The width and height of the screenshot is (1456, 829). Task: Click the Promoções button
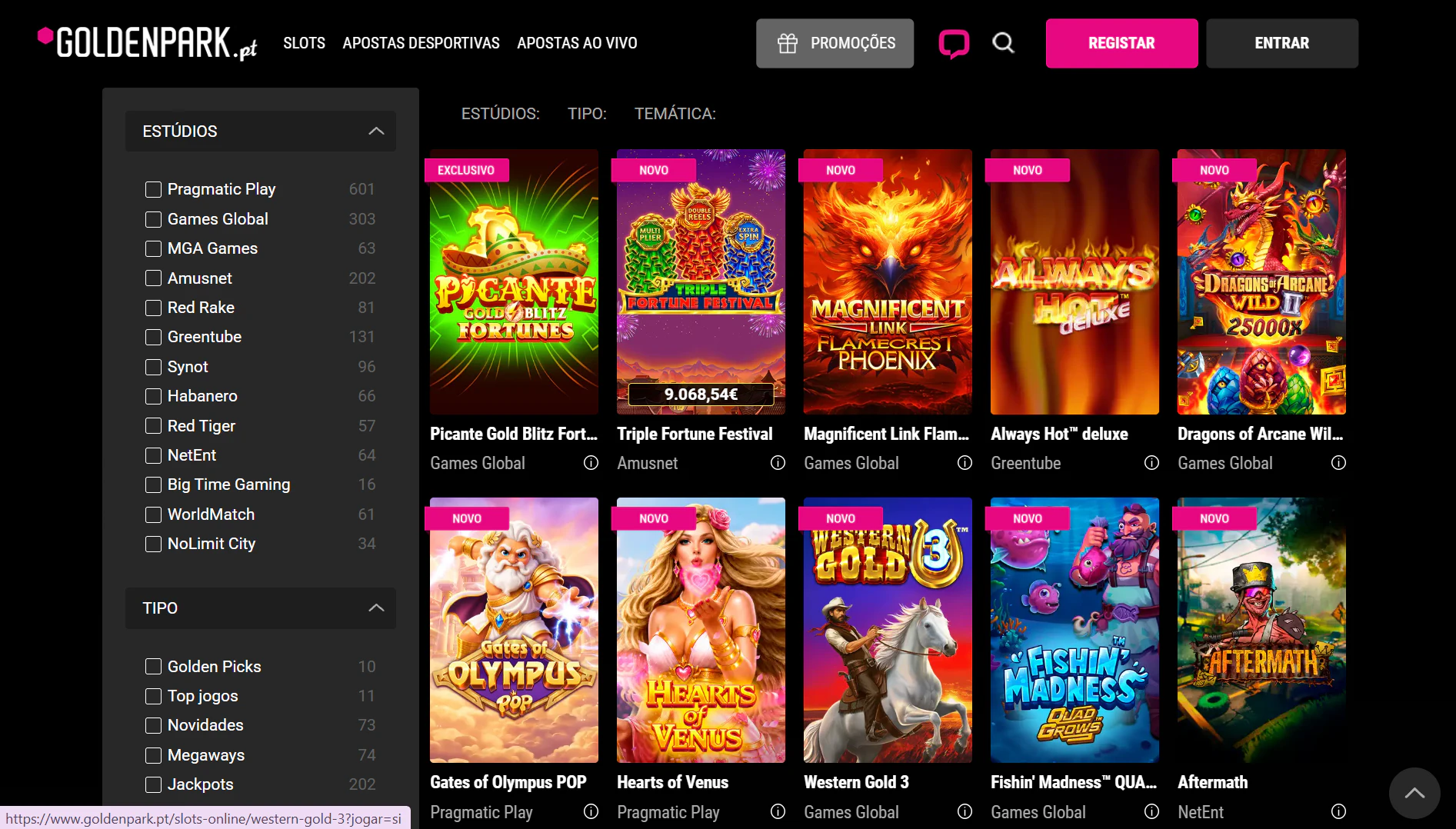pyautogui.click(x=835, y=43)
